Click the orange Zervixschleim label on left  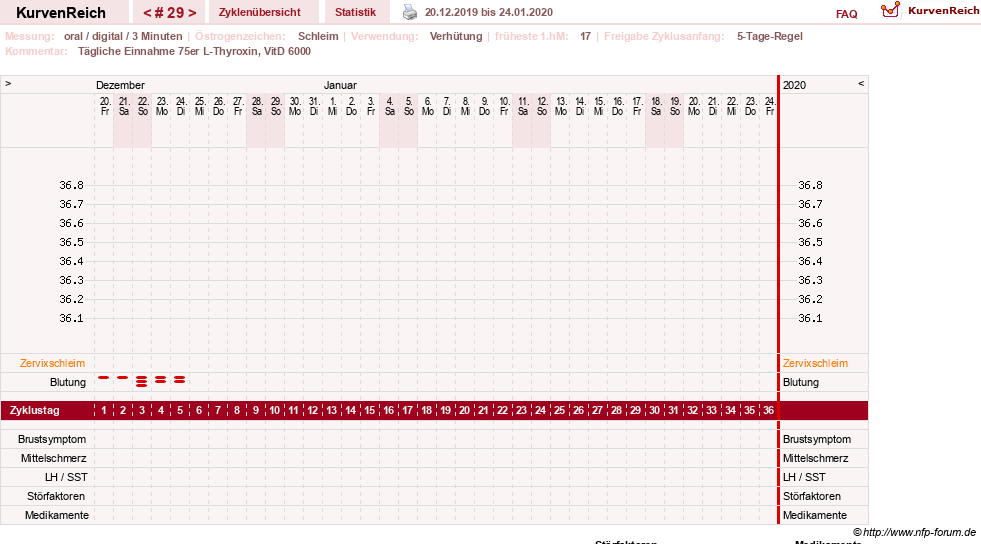53,363
